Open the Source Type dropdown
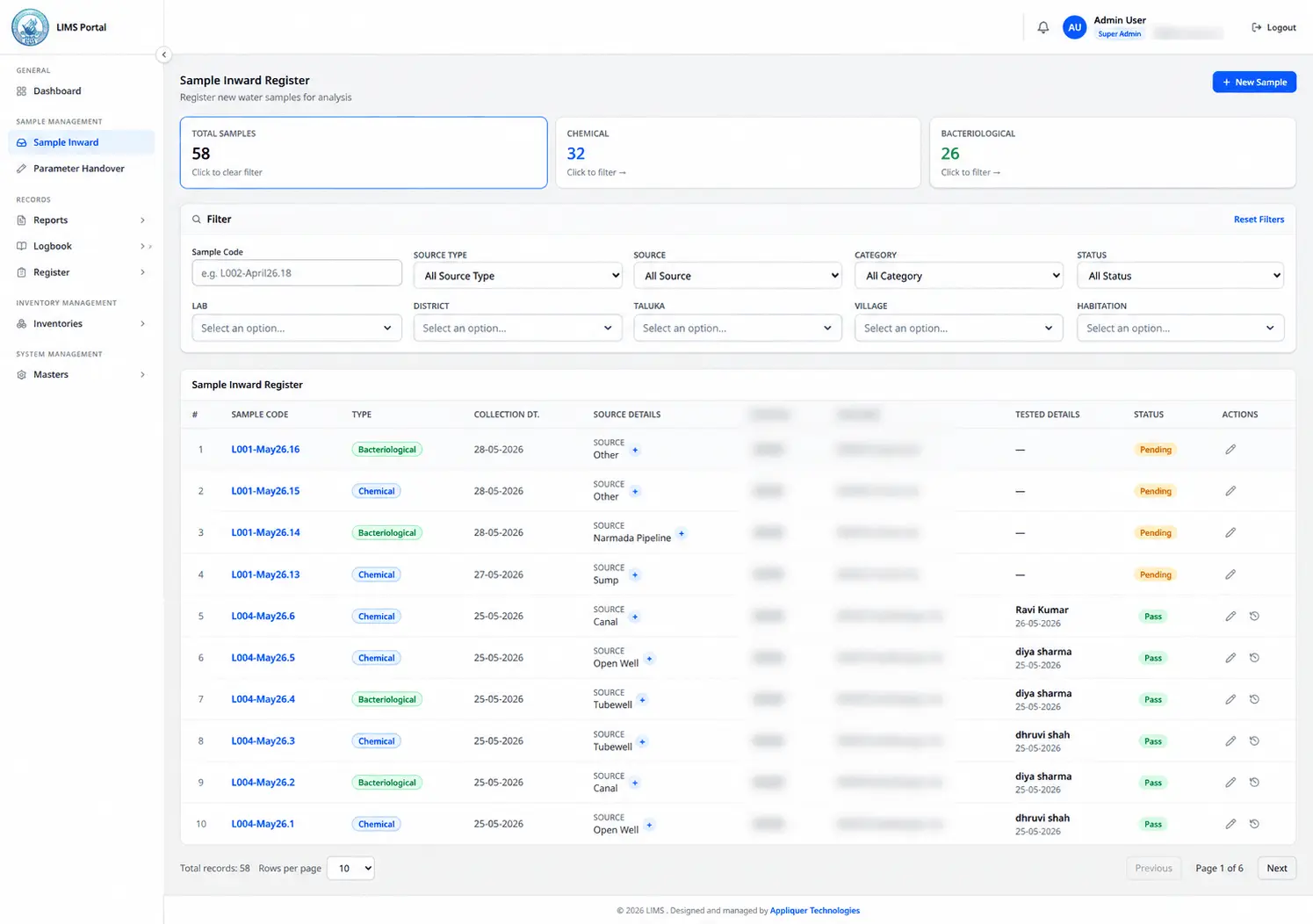The height and width of the screenshot is (924, 1313). click(518, 276)
